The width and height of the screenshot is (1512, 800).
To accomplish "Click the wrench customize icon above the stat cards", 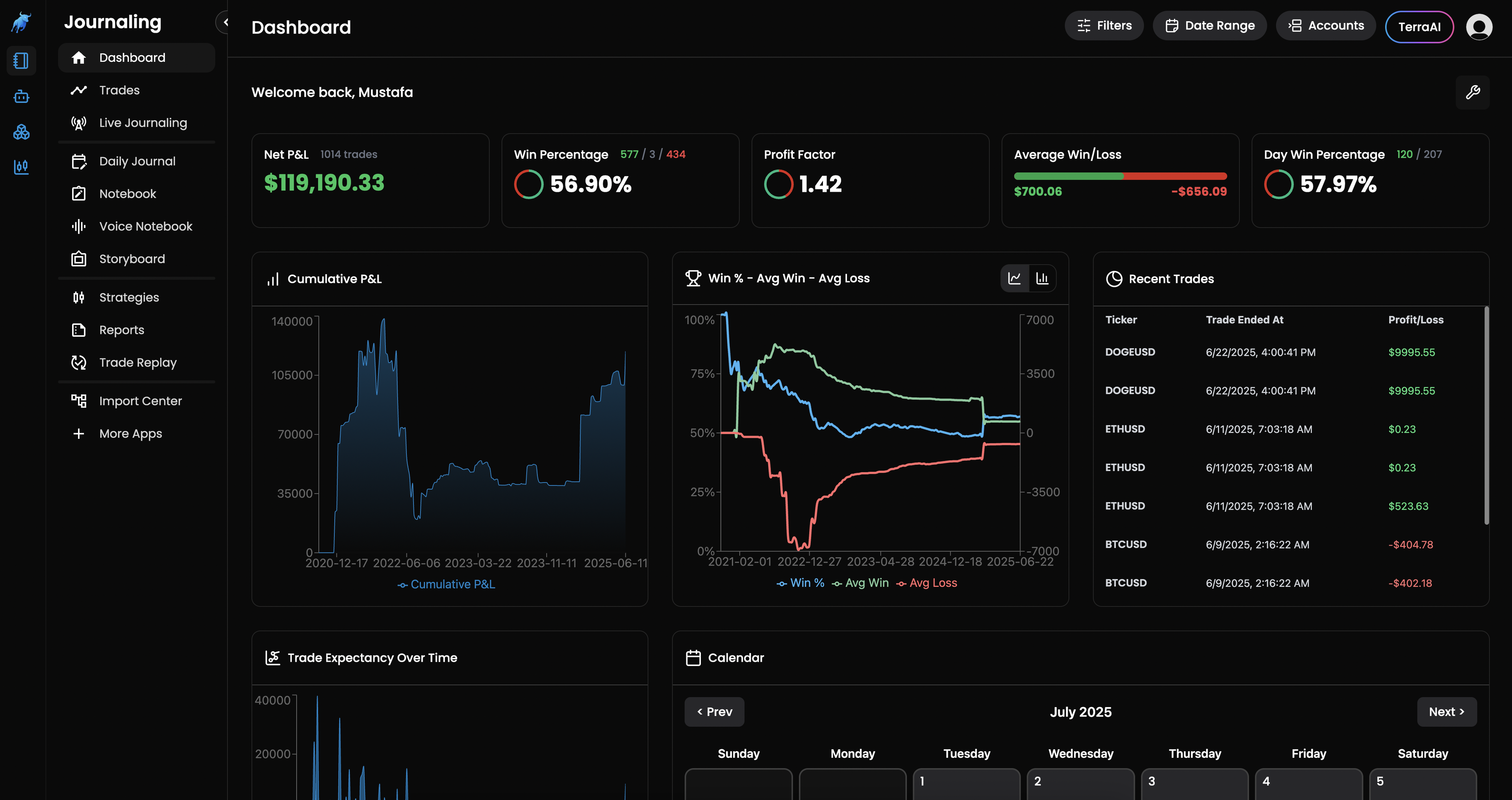I will (x=1473, y=92).
